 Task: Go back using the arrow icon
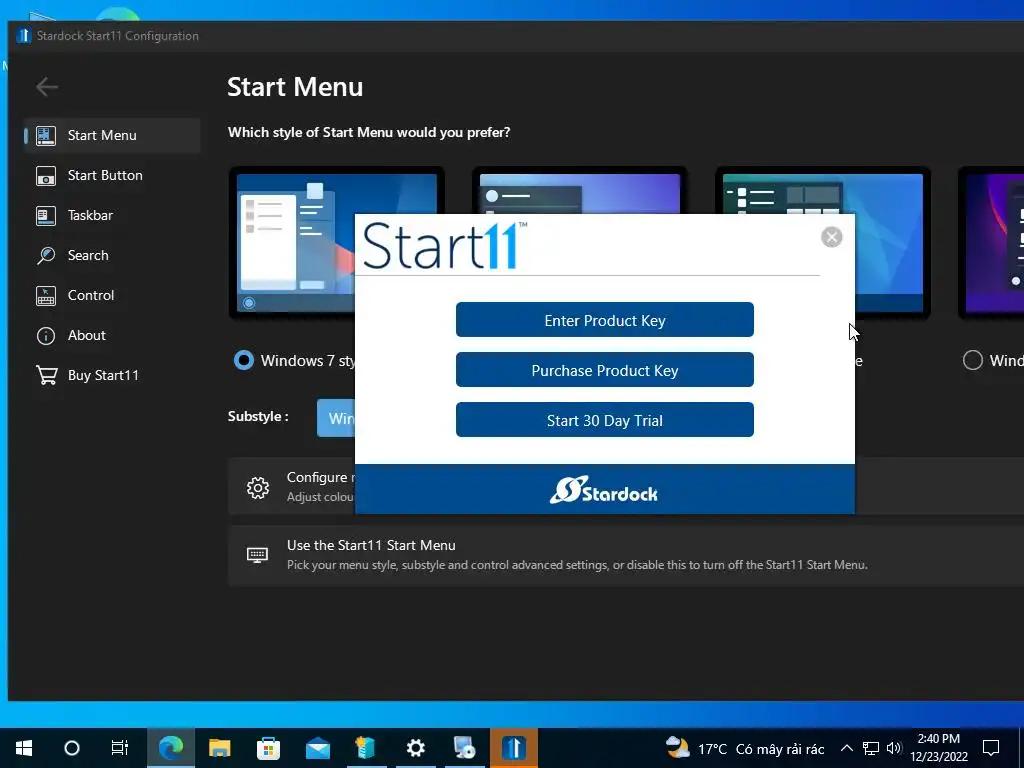pos(47,86)
